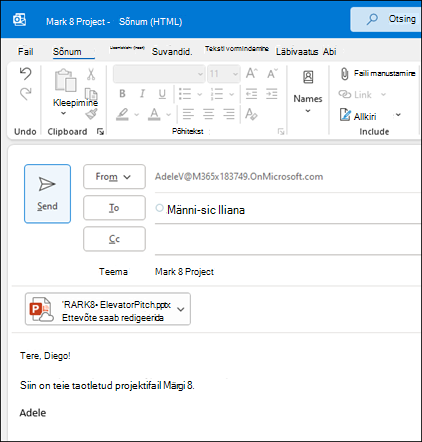Click the clear formatting icon
Viewport: 422px width, 442px height.
(x=251, y=114)
